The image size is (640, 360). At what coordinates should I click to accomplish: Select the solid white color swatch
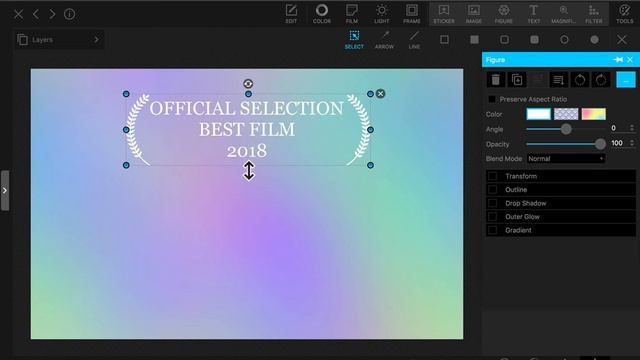tap(538, 114)
